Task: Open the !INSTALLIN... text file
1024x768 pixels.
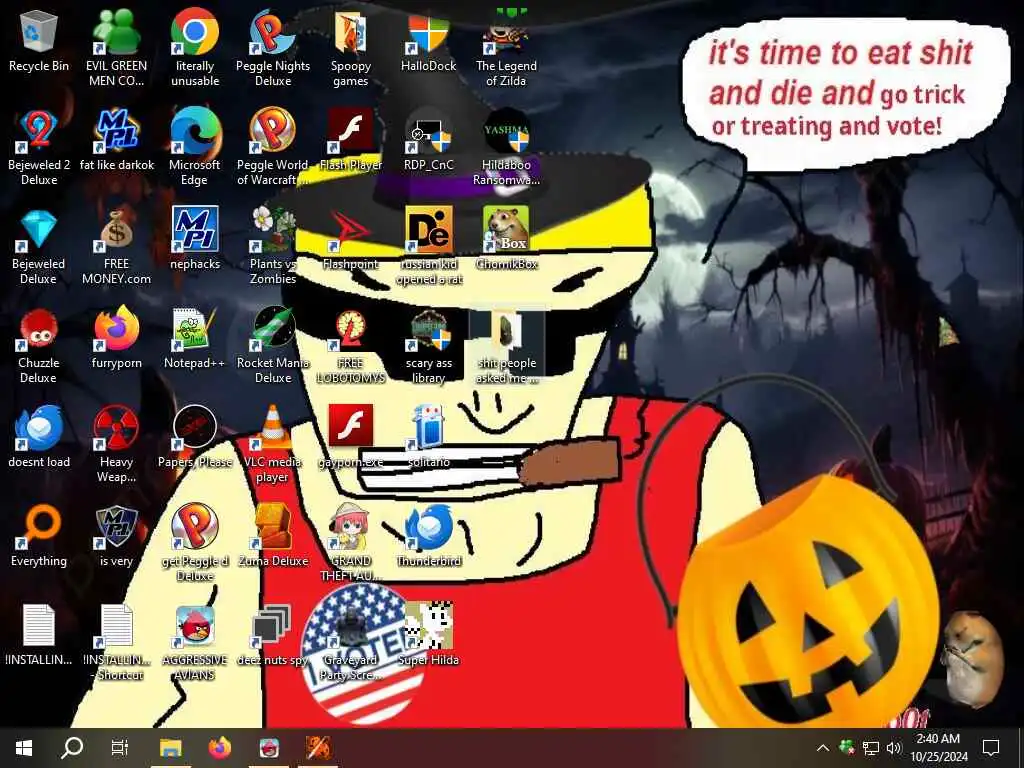Action: [x=39, y=635]
